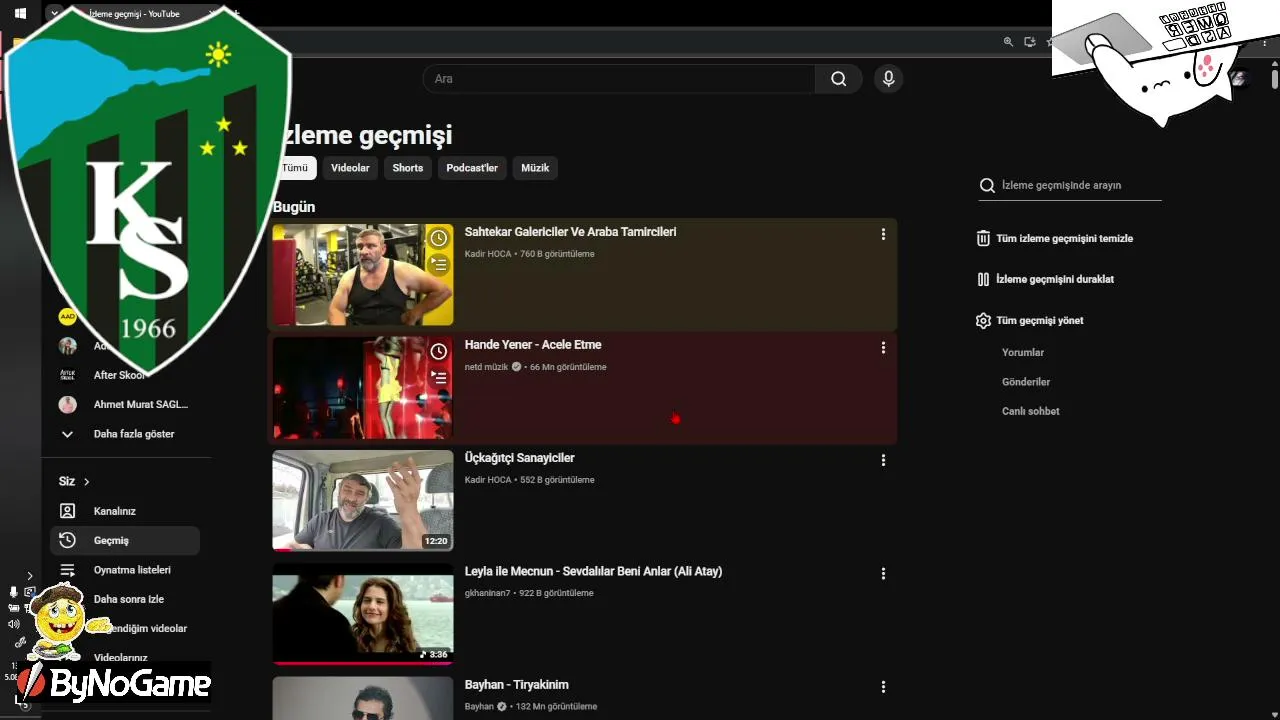The width and height of the screenshot is (1280, 720).
Task: Open the Windows Start menu
Action: coord(20,14)
